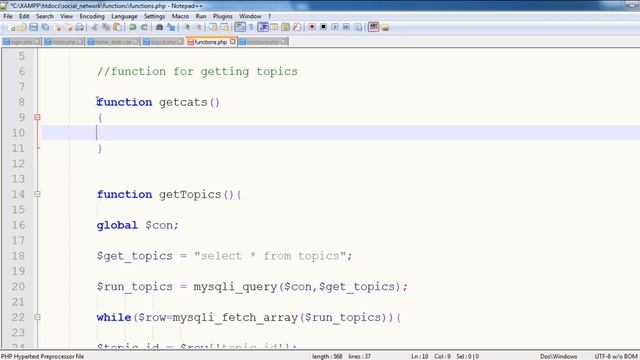This screenshot has width=640, height=360.
Task: Click Run Macro Multiple Times icon
Action: click(346, 27)
